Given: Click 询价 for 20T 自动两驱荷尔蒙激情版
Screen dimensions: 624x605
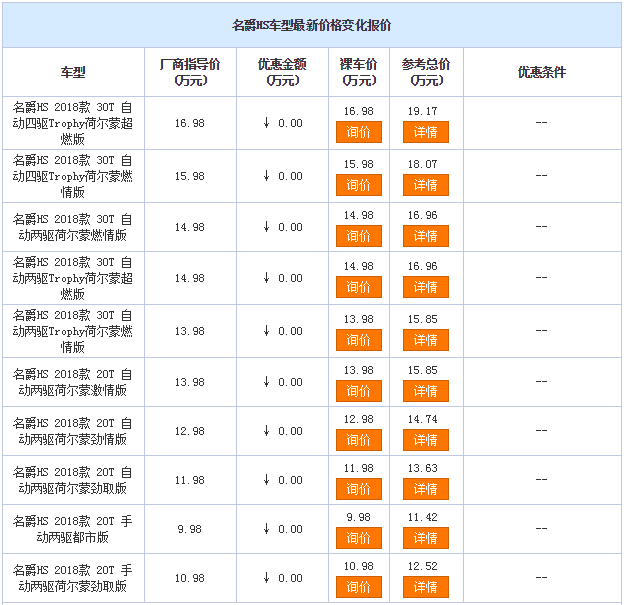Looking at the screenshot, I should pos(359,391).
